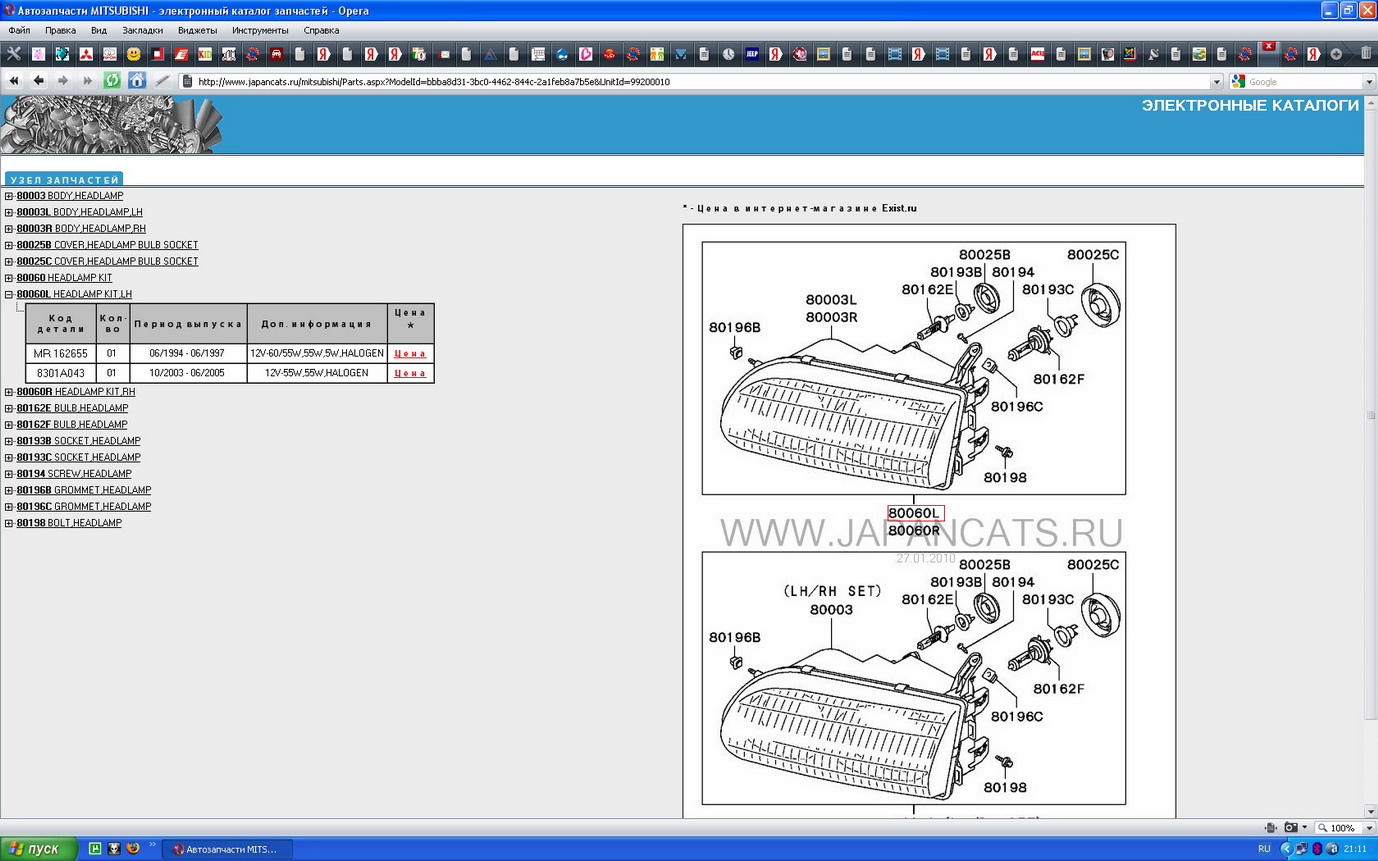This screenshot has height=861, width=1378.
Task: Open a new tab with plus button
Action: coord(1336,54)
